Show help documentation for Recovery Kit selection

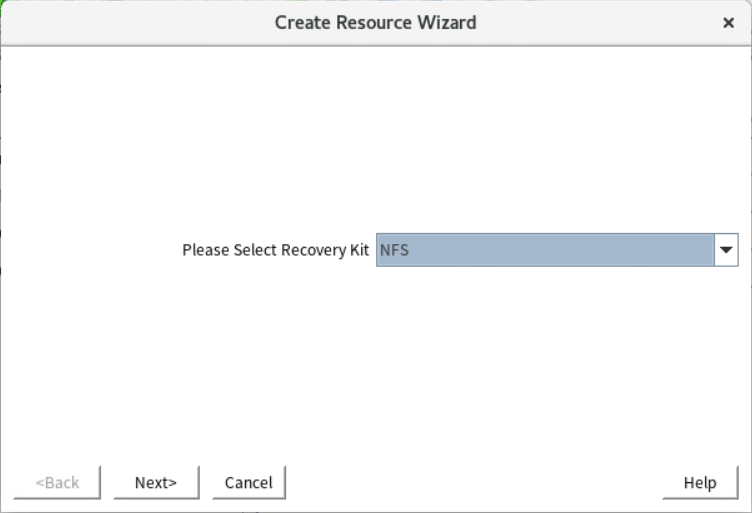(x=700, y=482)
